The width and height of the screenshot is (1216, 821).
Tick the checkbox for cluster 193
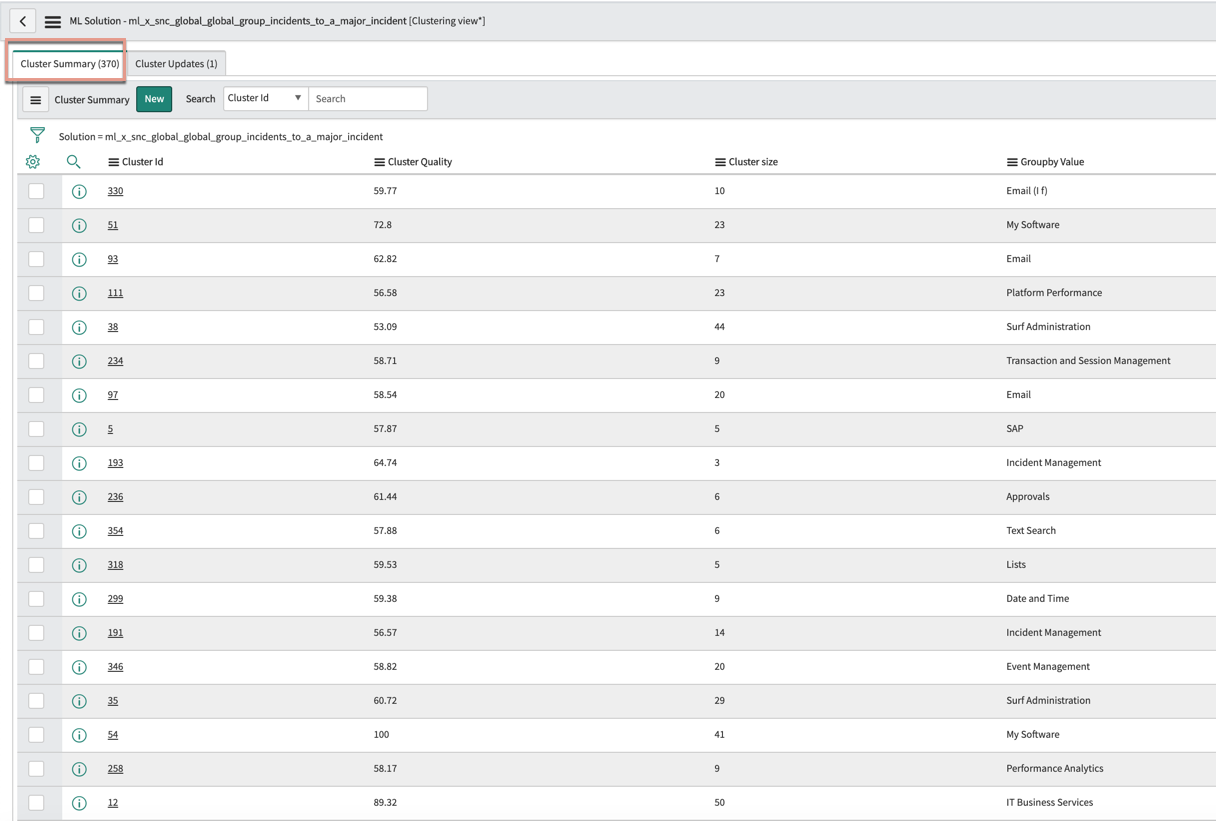click(36, 462)
